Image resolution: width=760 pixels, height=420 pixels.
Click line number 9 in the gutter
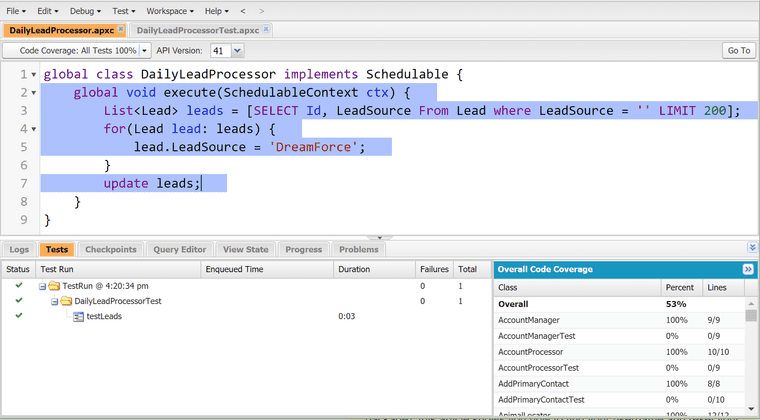click(x=24, y=220)
